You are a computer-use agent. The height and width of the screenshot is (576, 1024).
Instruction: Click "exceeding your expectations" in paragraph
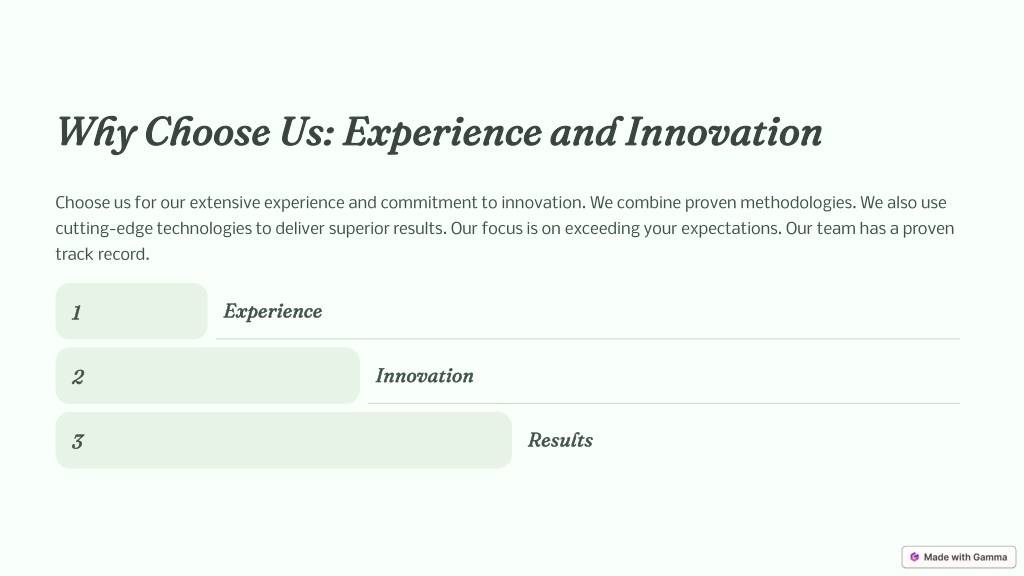672,229
